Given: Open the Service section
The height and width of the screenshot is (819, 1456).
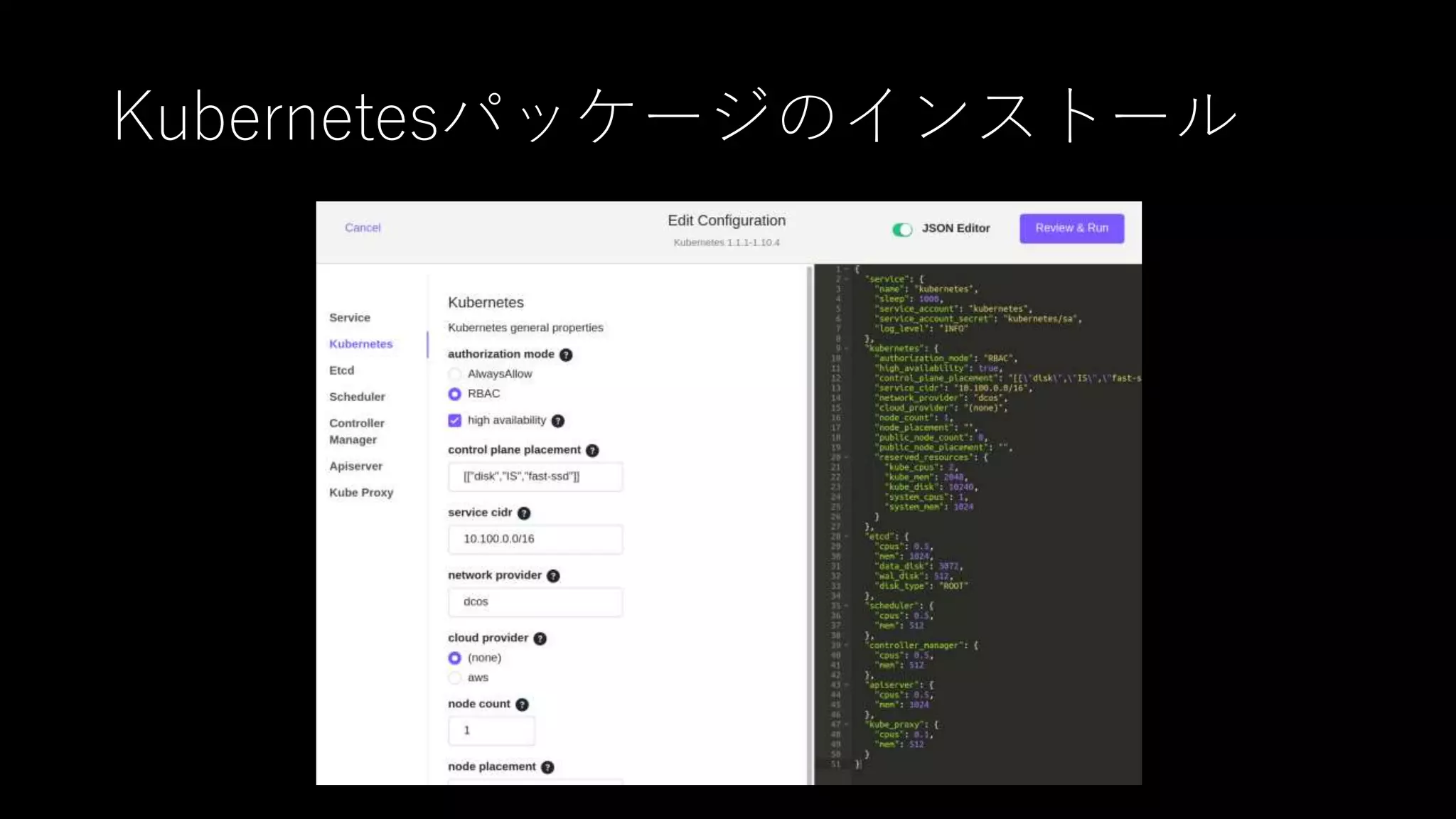Looking at the screenshot, I should [x=350, y=318].
